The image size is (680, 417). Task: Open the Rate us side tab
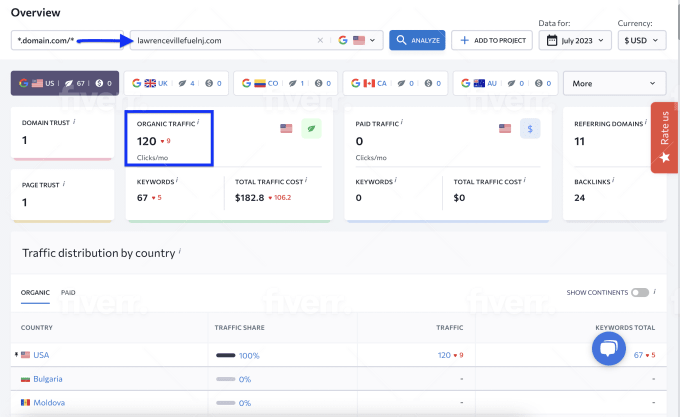[x=664, y=137]
